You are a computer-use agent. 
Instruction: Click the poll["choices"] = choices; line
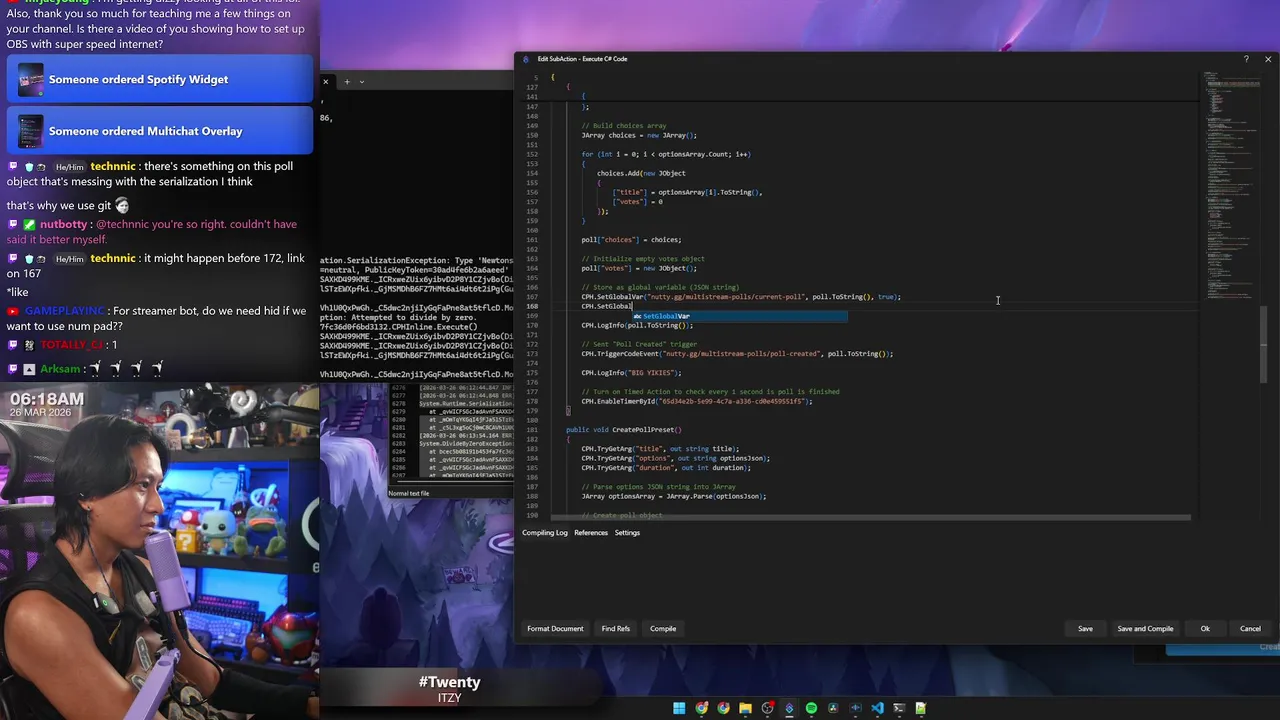coord(631,240)
